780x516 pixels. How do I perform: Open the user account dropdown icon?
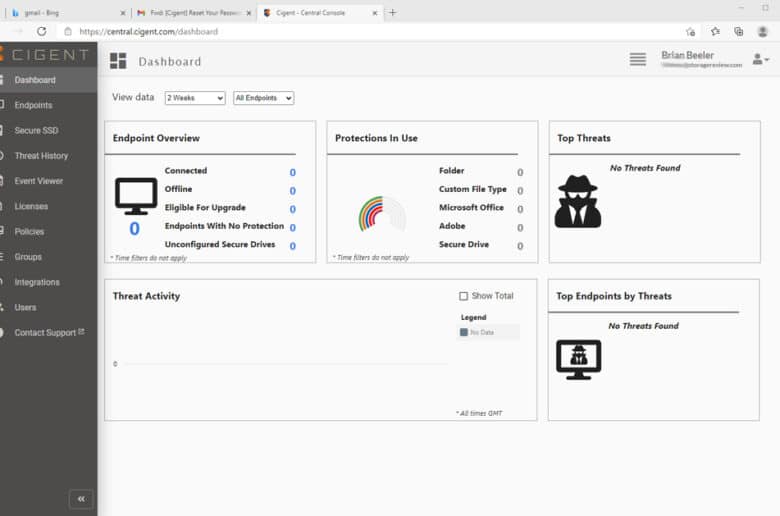pyautogui.click(x=761, y=59)
